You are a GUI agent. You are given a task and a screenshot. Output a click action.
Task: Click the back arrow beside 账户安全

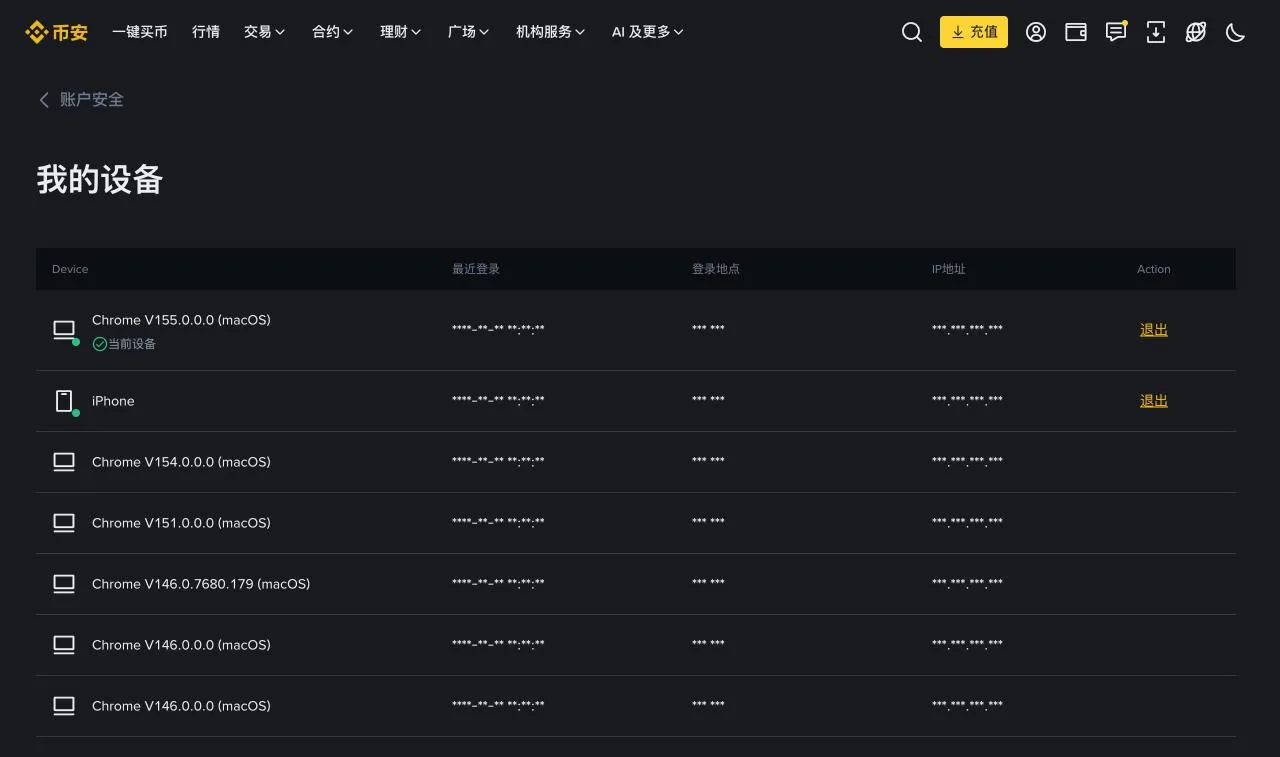click(44, 99)
